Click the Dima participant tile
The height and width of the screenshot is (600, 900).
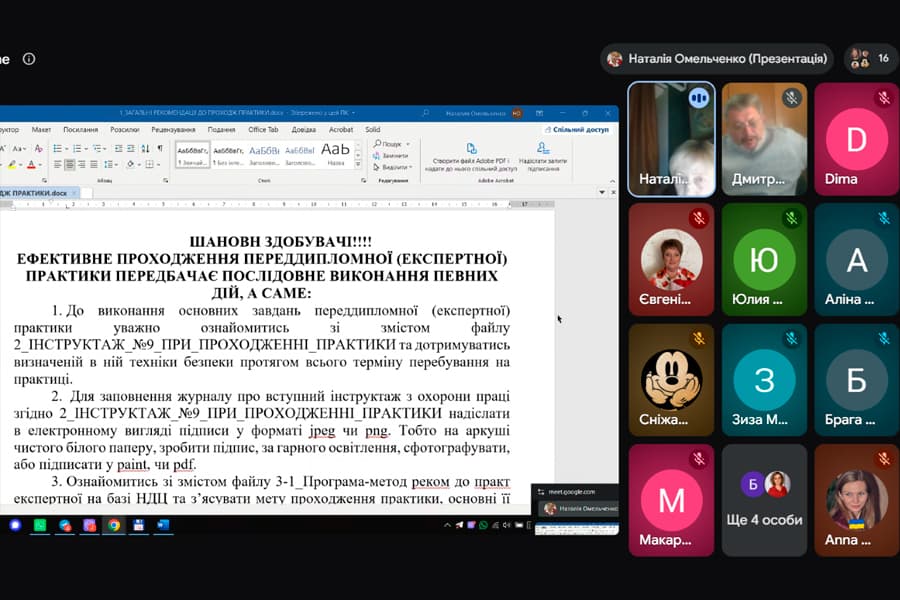point(856,138)
